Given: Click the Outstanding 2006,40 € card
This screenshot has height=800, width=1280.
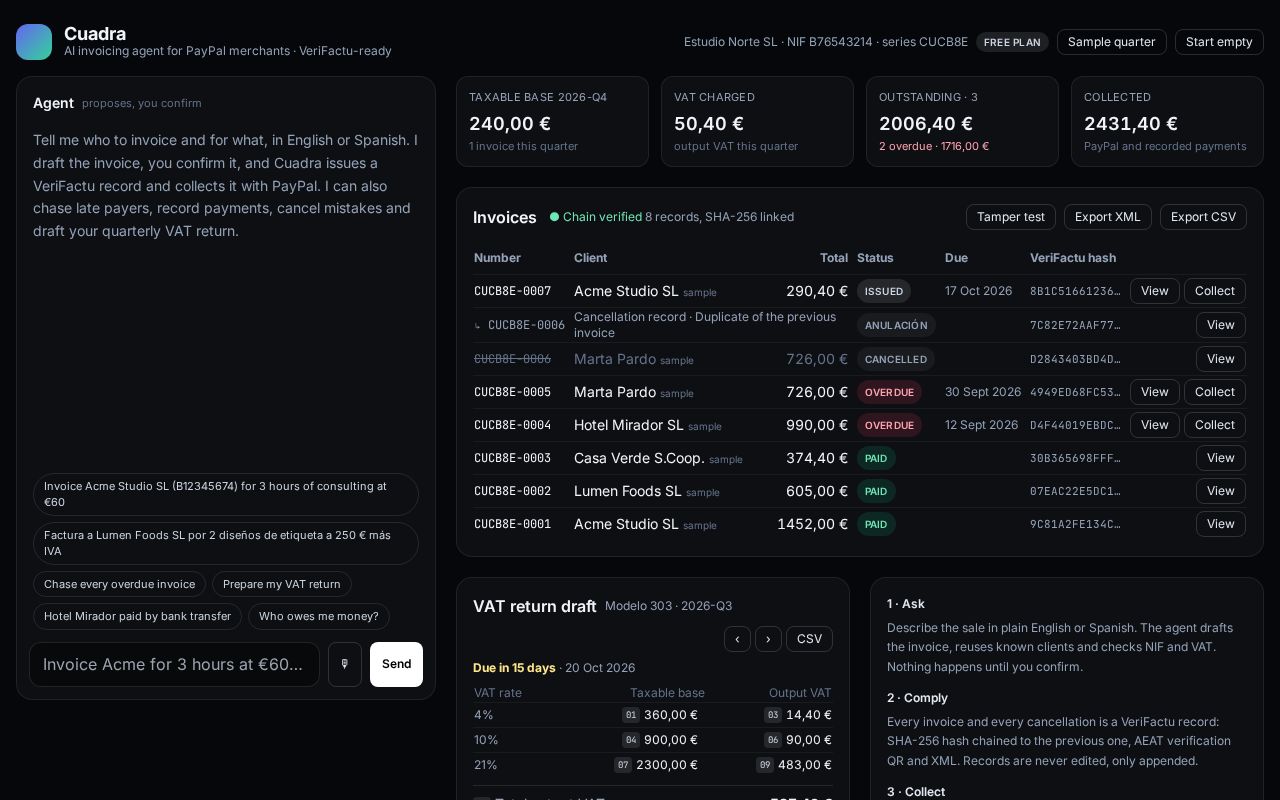Looking at the screenshot, I should pyautogui.click(x=962, y=121).
